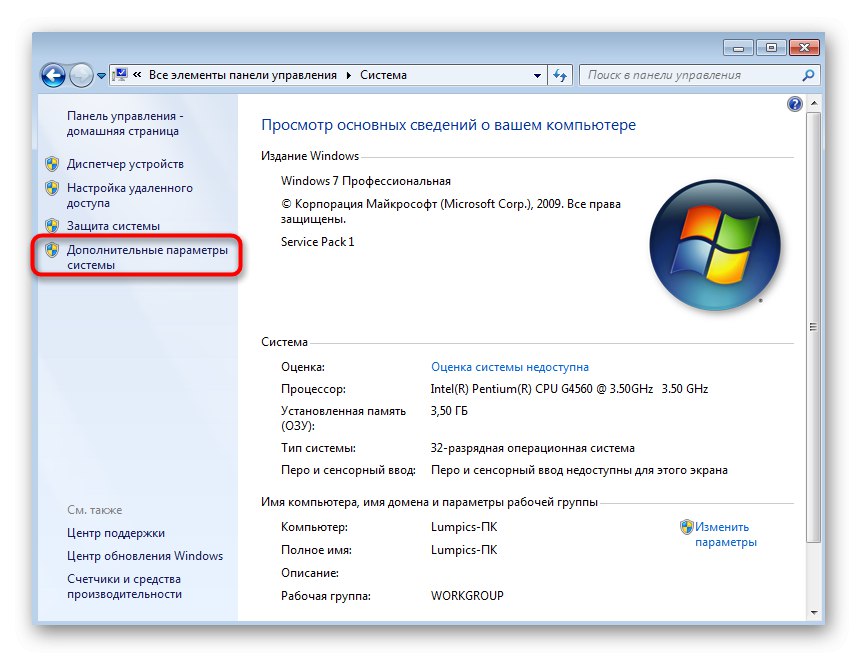Click shield icon beside 'Защита системы'
Viewport: 857px width, 657px height.
[52, 225]
